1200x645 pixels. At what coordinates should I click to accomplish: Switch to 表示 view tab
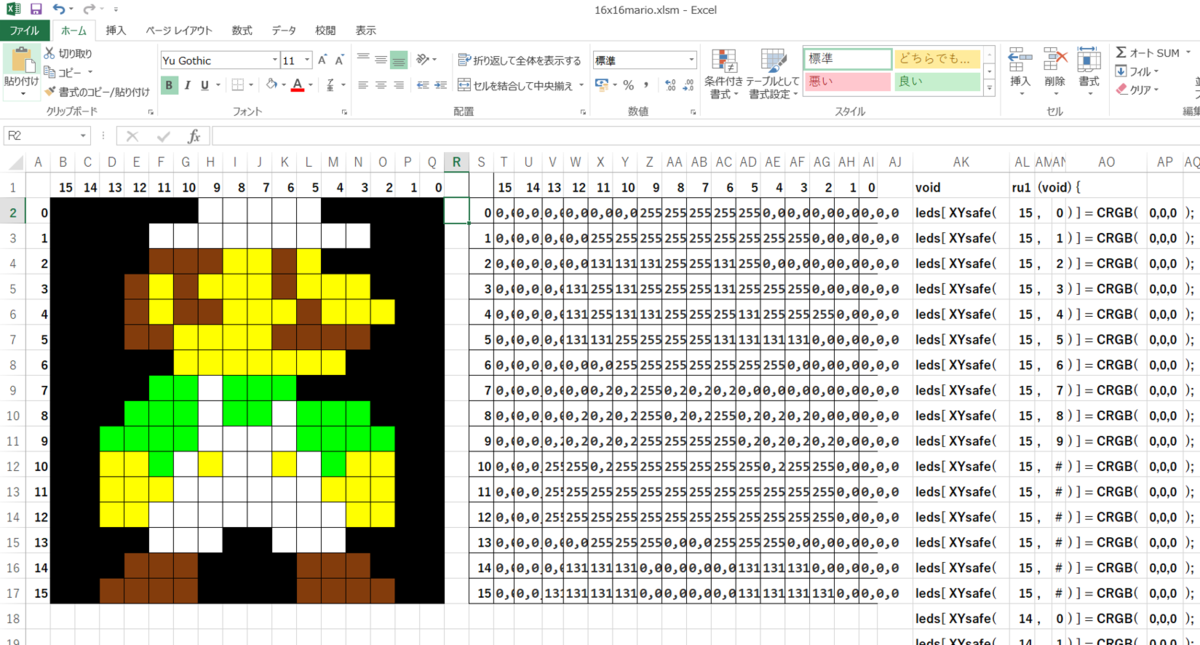pyautogui.click(x=366, y=30)
